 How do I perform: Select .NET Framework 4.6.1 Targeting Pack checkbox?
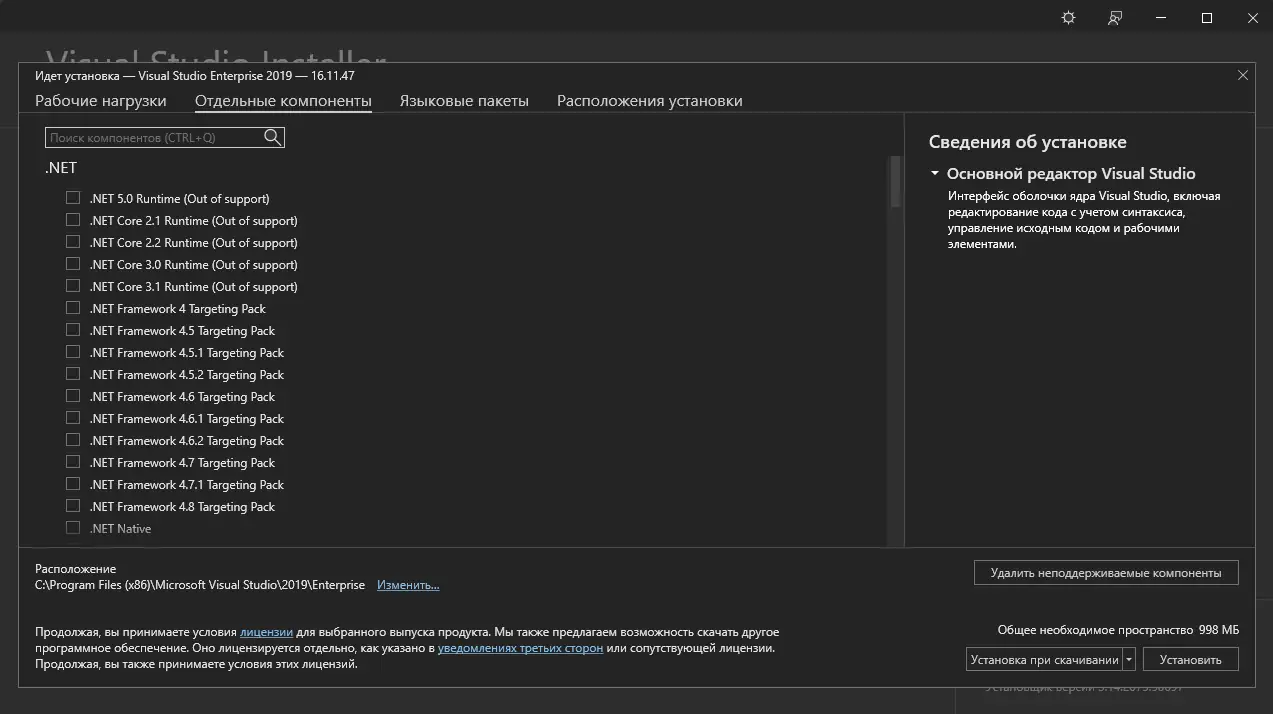[x=73, y=418]
